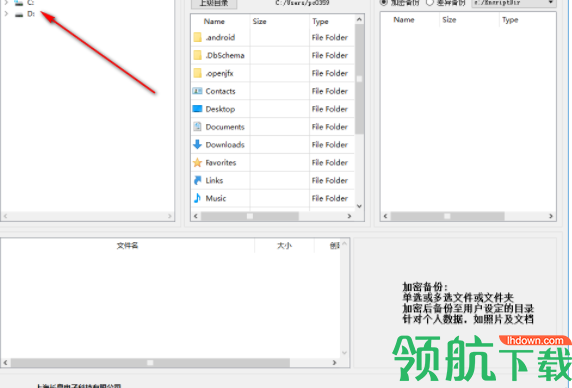This screenshot has height=388, width=572.
Task: Click the current path text C:/Users
Action: click(x=302, y=3)
